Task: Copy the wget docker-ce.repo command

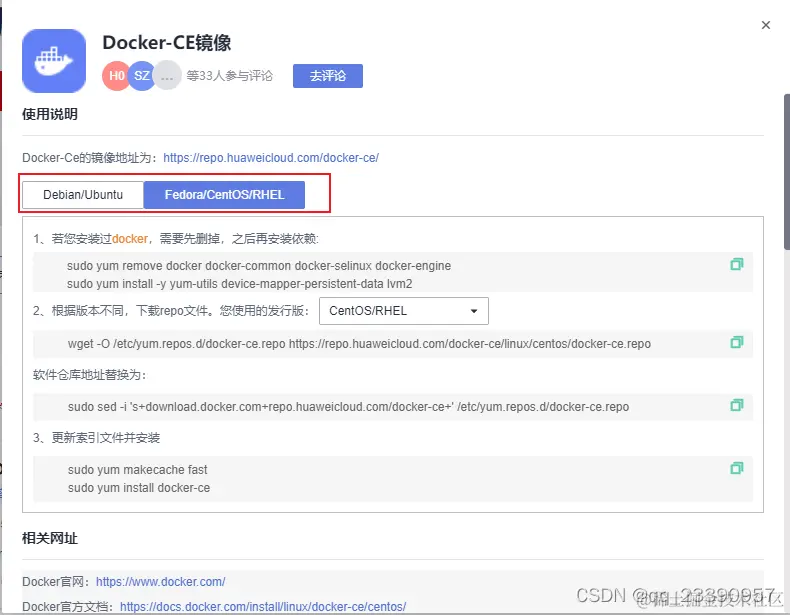Action: pos(737,343)
